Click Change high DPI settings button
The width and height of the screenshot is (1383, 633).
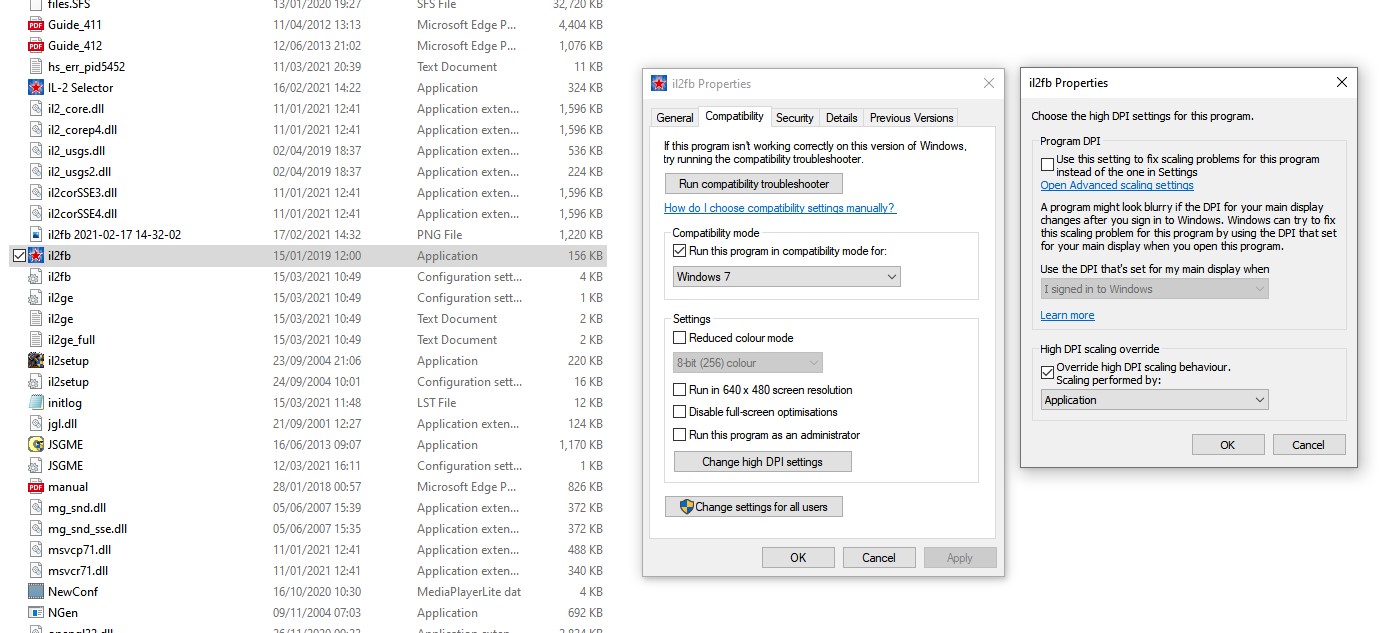(x=763, y=462)
